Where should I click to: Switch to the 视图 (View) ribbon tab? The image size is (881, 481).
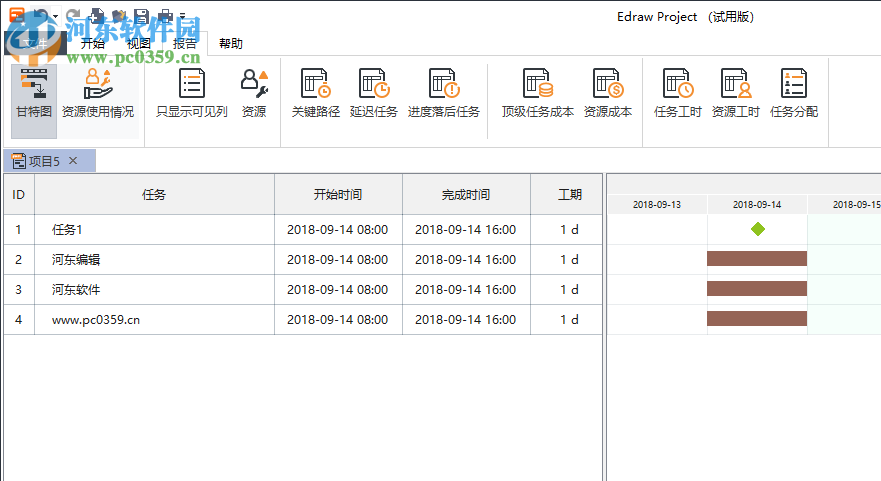click(138, 43)
